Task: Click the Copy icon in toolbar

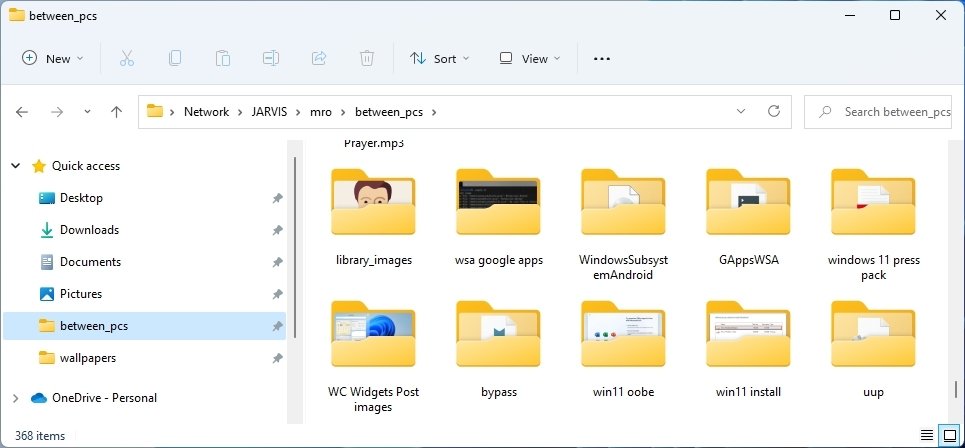Action: pyautogui.click(x=175, y=58)
